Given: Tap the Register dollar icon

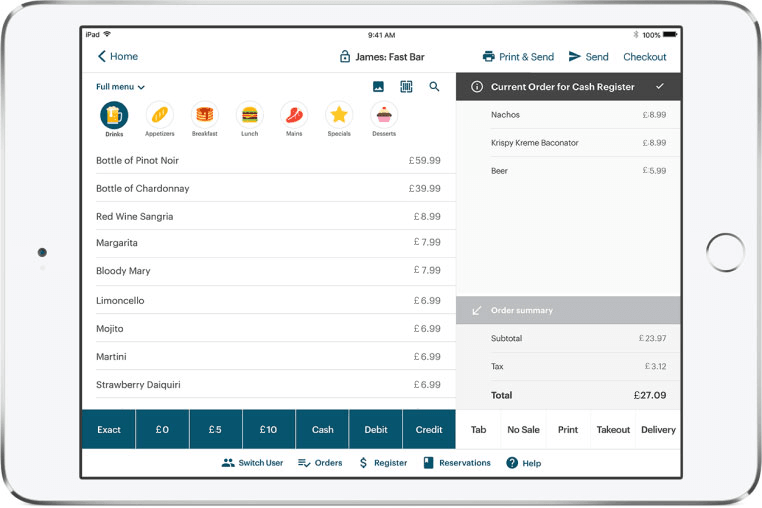Looking at the screenshot, I should click(364, 463).
